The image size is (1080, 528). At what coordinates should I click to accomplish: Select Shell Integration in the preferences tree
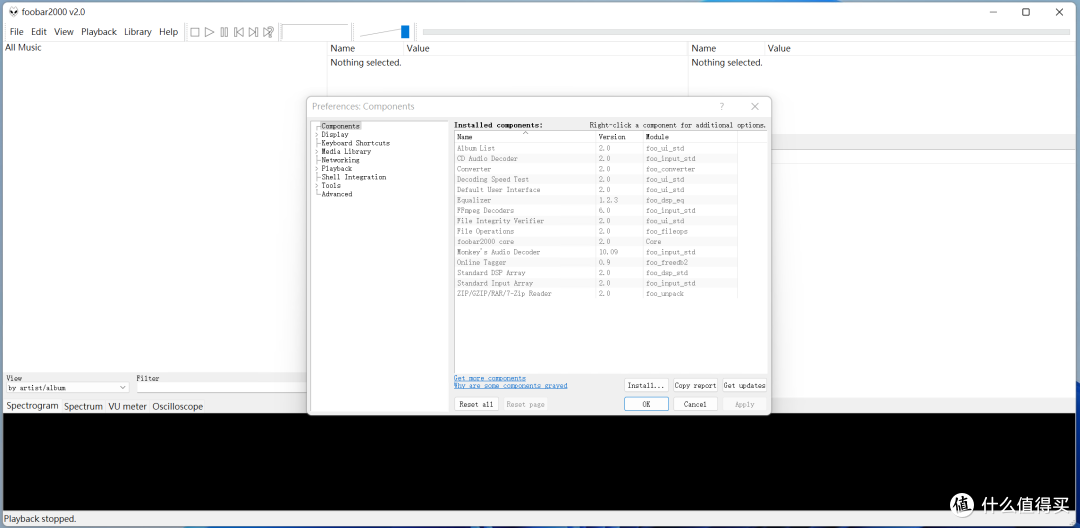(353, 177)
